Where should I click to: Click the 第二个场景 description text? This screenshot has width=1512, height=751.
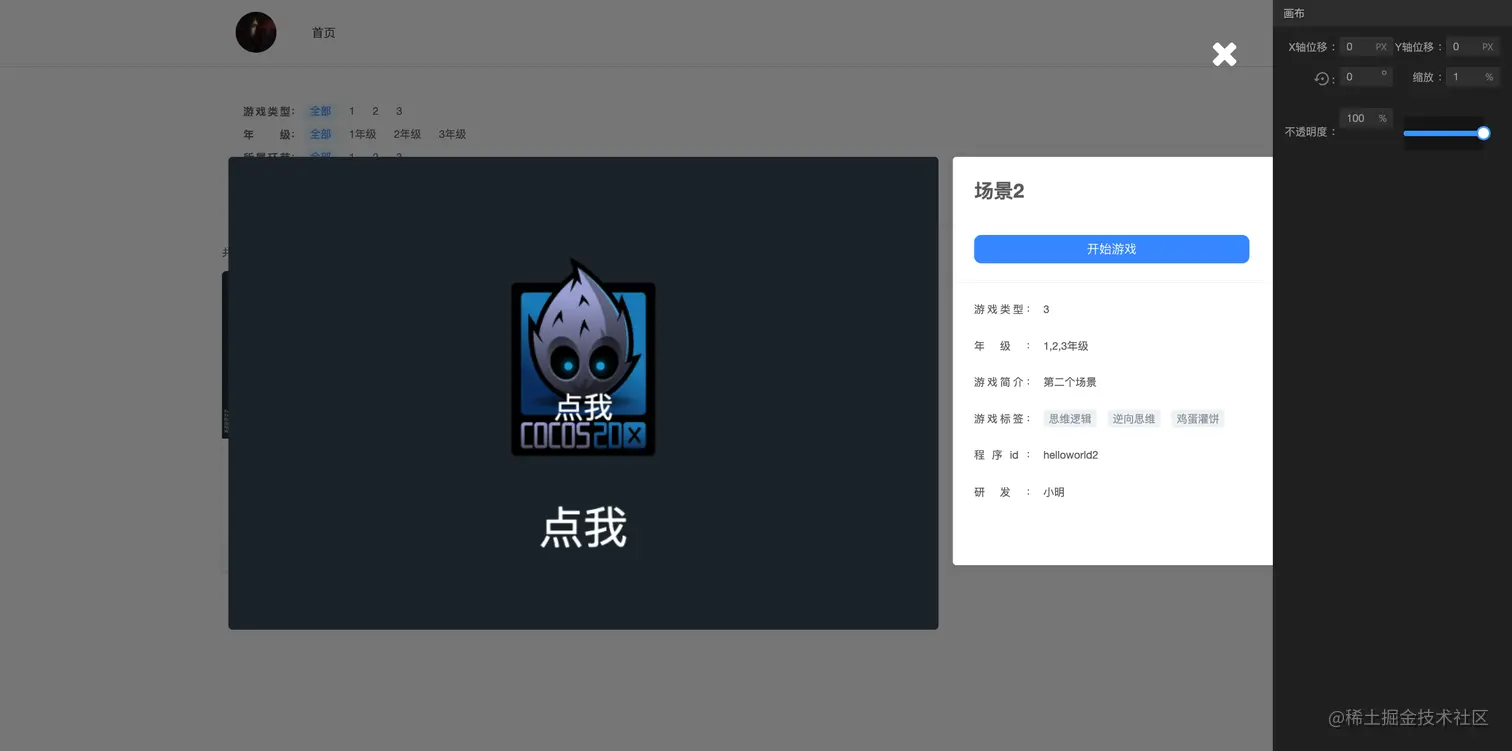[x=1070, y=382]
